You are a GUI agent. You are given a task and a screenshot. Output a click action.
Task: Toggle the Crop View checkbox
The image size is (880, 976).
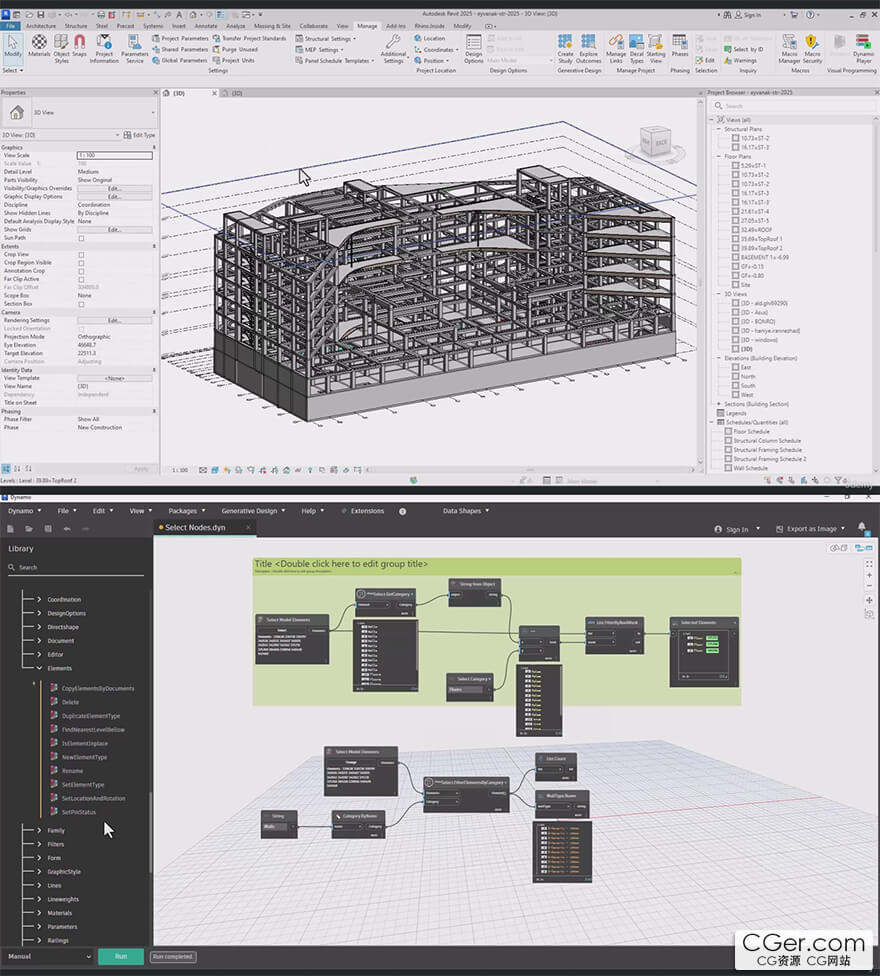pos(81,254)
